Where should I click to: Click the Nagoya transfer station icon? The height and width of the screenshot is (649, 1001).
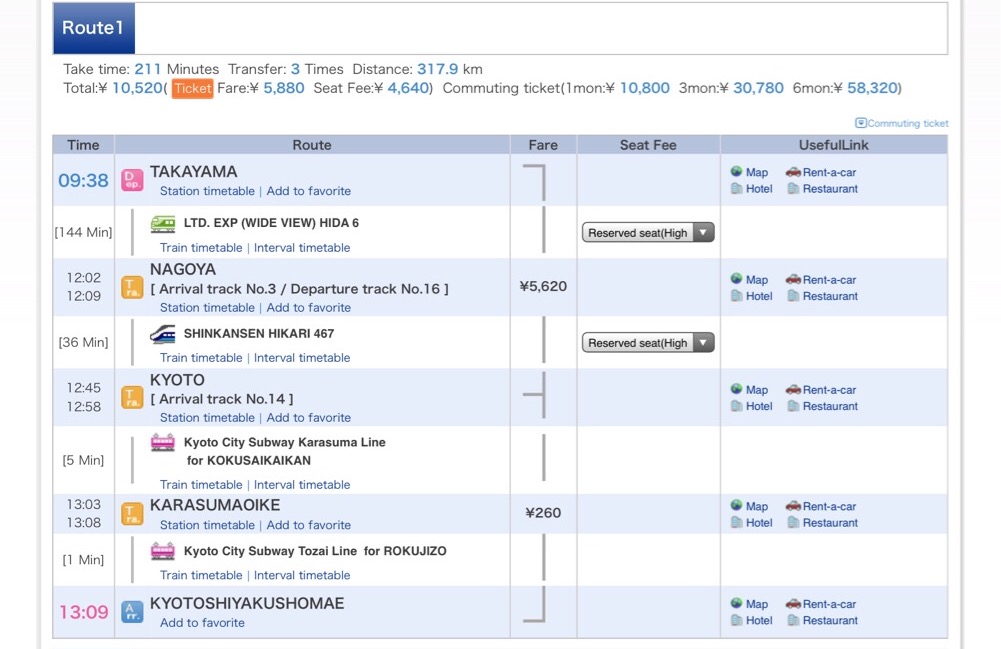pyautogui.click(x=132, y=288)
